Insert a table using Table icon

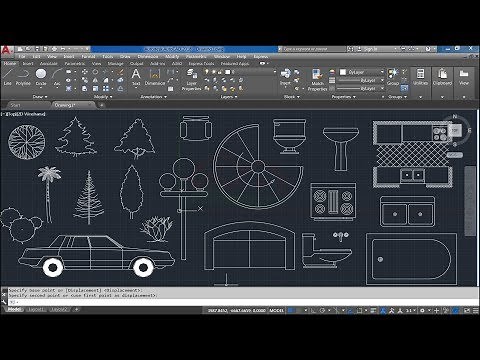point(171,89)
